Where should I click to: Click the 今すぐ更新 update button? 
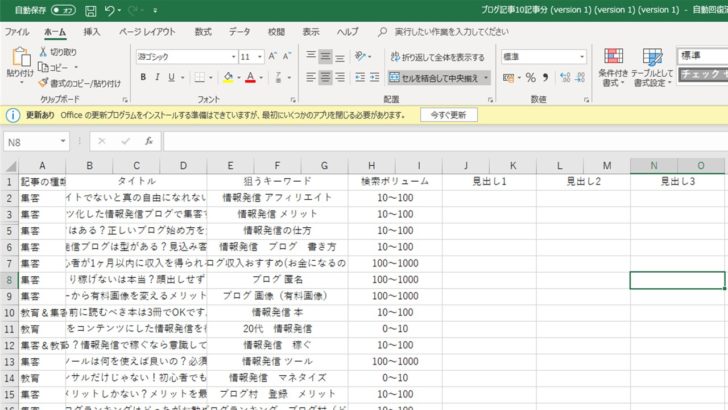(448, 115)
